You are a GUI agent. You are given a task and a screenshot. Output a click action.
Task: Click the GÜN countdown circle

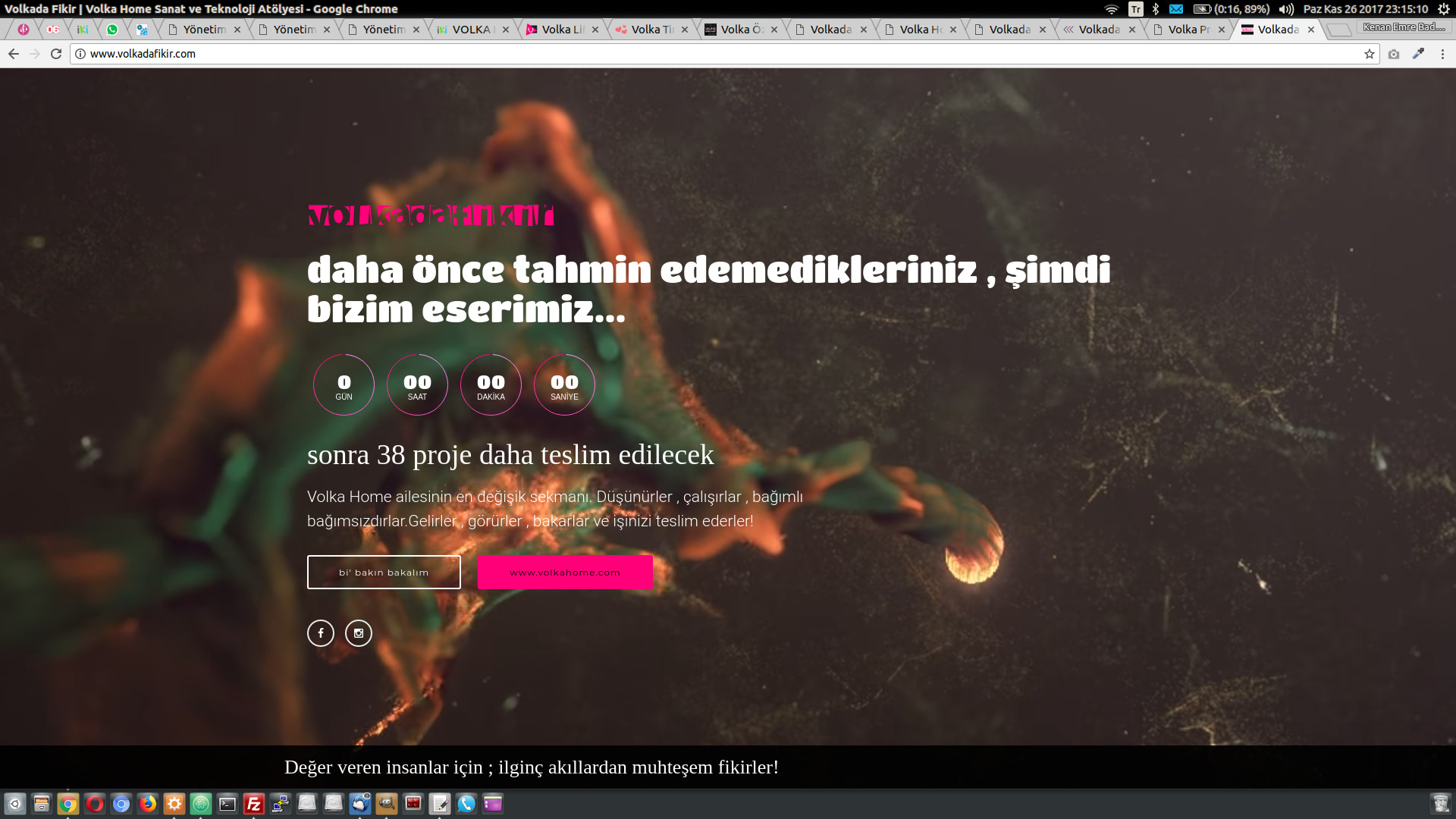click(344, 385)
